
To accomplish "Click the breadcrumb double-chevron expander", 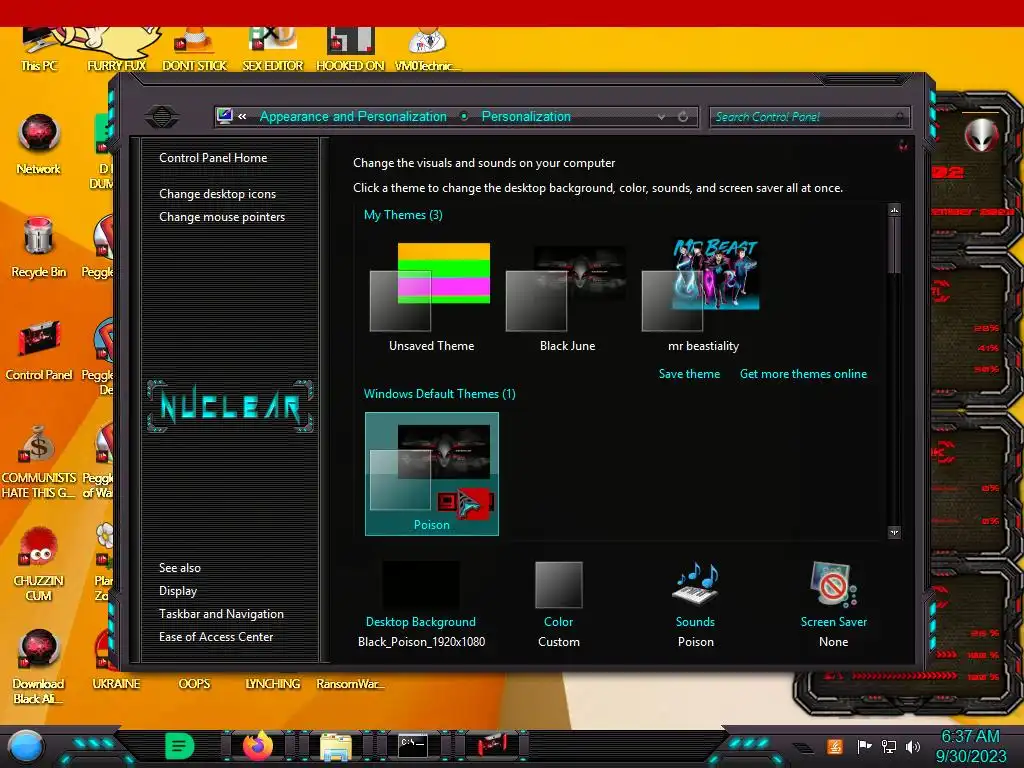I will click(x=242, y=117).
